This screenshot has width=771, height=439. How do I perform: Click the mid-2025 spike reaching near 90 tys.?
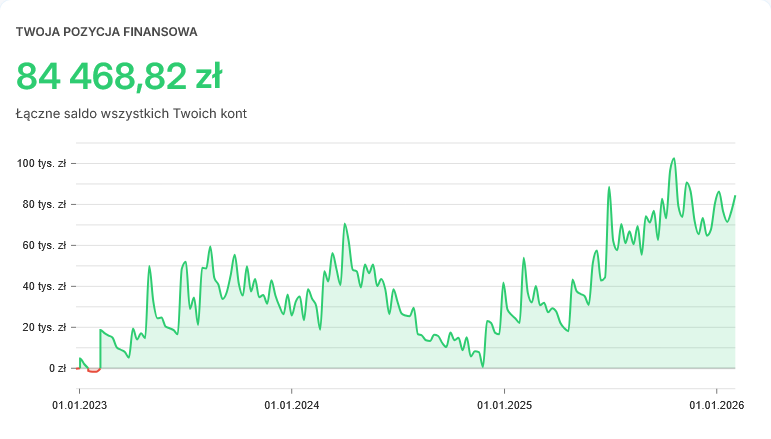pos(608,188)
